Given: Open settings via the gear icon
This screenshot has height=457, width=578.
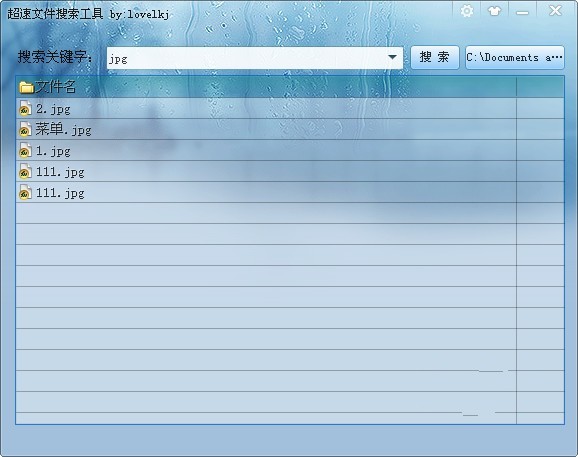Looking at the screenshot, I should 467,11.
